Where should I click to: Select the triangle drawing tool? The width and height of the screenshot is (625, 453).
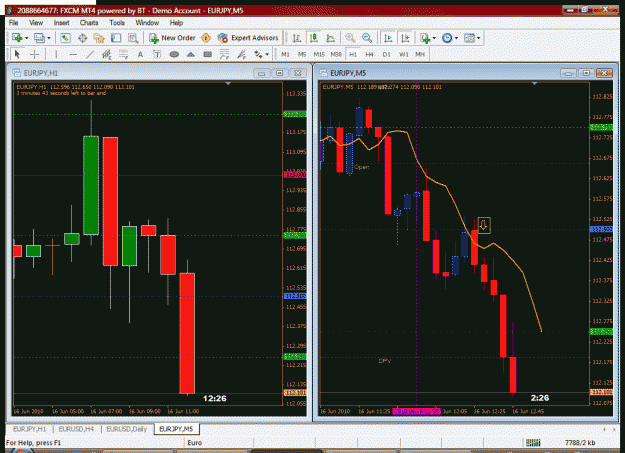click(191, 54)
